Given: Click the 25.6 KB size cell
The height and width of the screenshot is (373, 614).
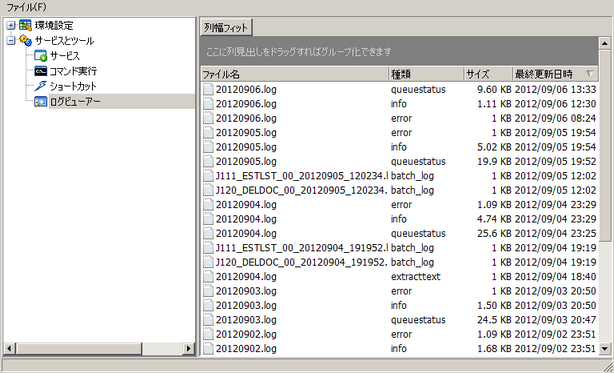Looking at the screenshot, I should (x=494, y=234).
